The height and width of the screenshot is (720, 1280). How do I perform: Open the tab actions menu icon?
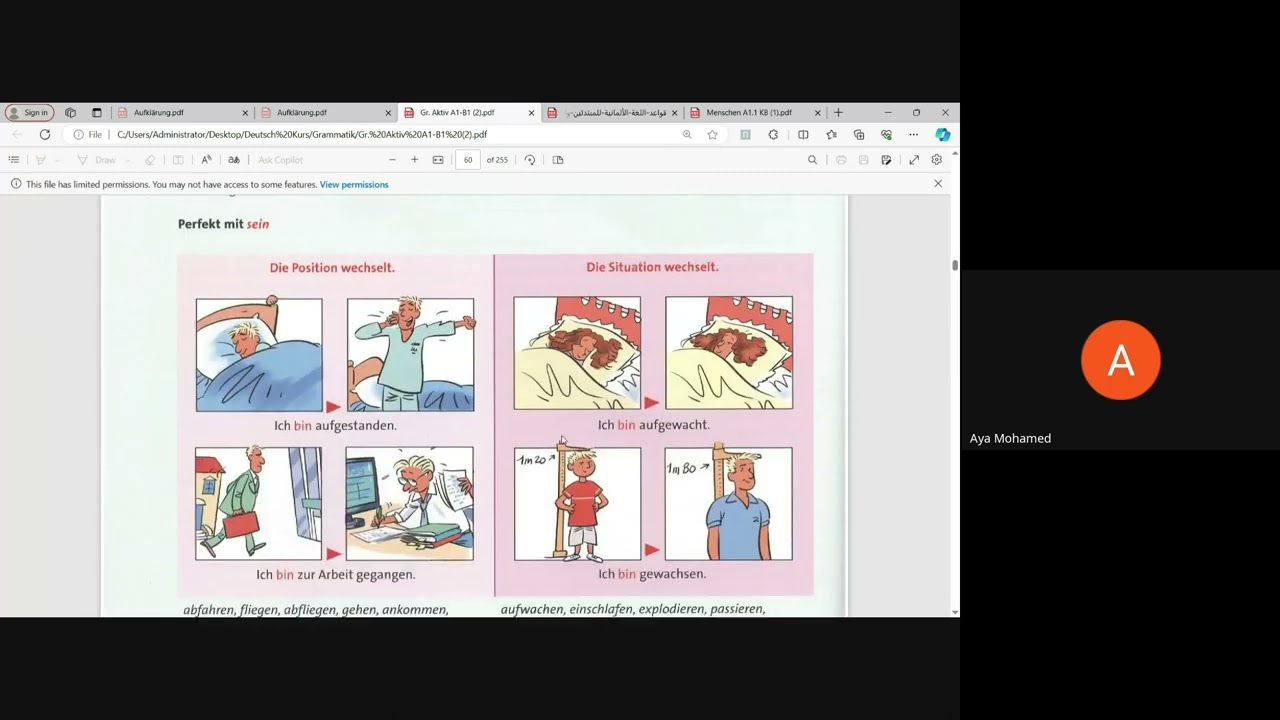point(97,113)
